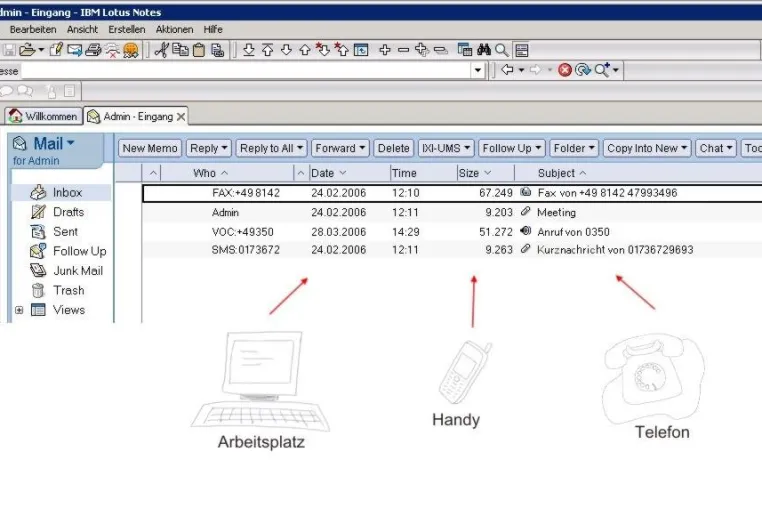762x508 pixels.
Task: Click the navigate-next down arrow icon
Action: (x=286, y=50)
